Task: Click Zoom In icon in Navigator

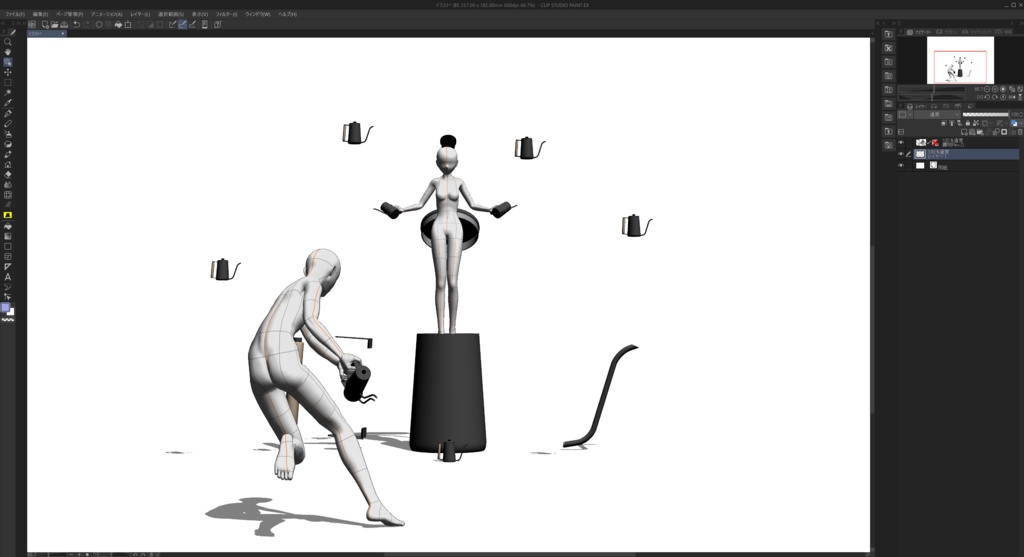Action: click(995, 89)
